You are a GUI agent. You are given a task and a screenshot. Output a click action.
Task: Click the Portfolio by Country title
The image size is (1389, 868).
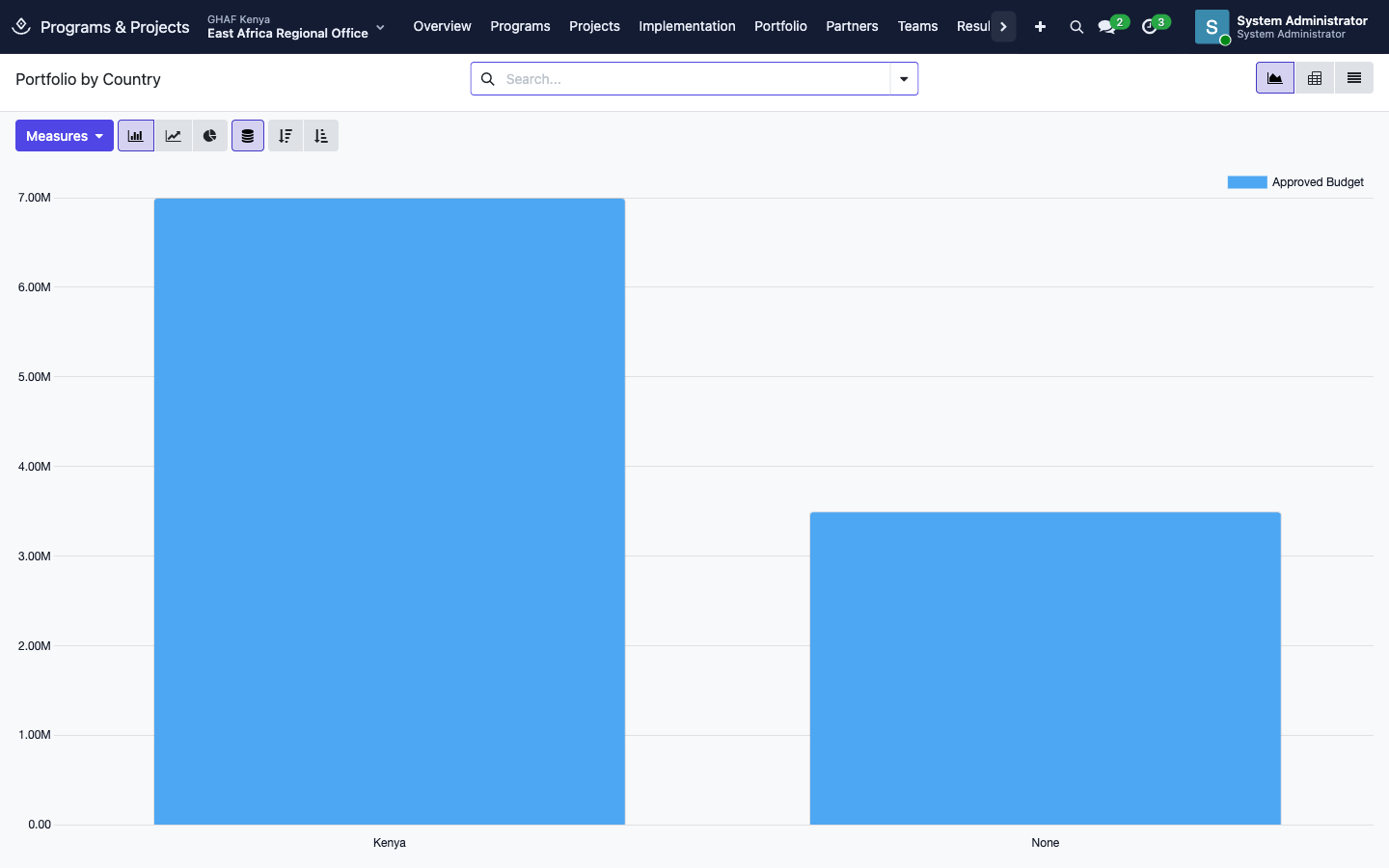click(x=88, y=79)
